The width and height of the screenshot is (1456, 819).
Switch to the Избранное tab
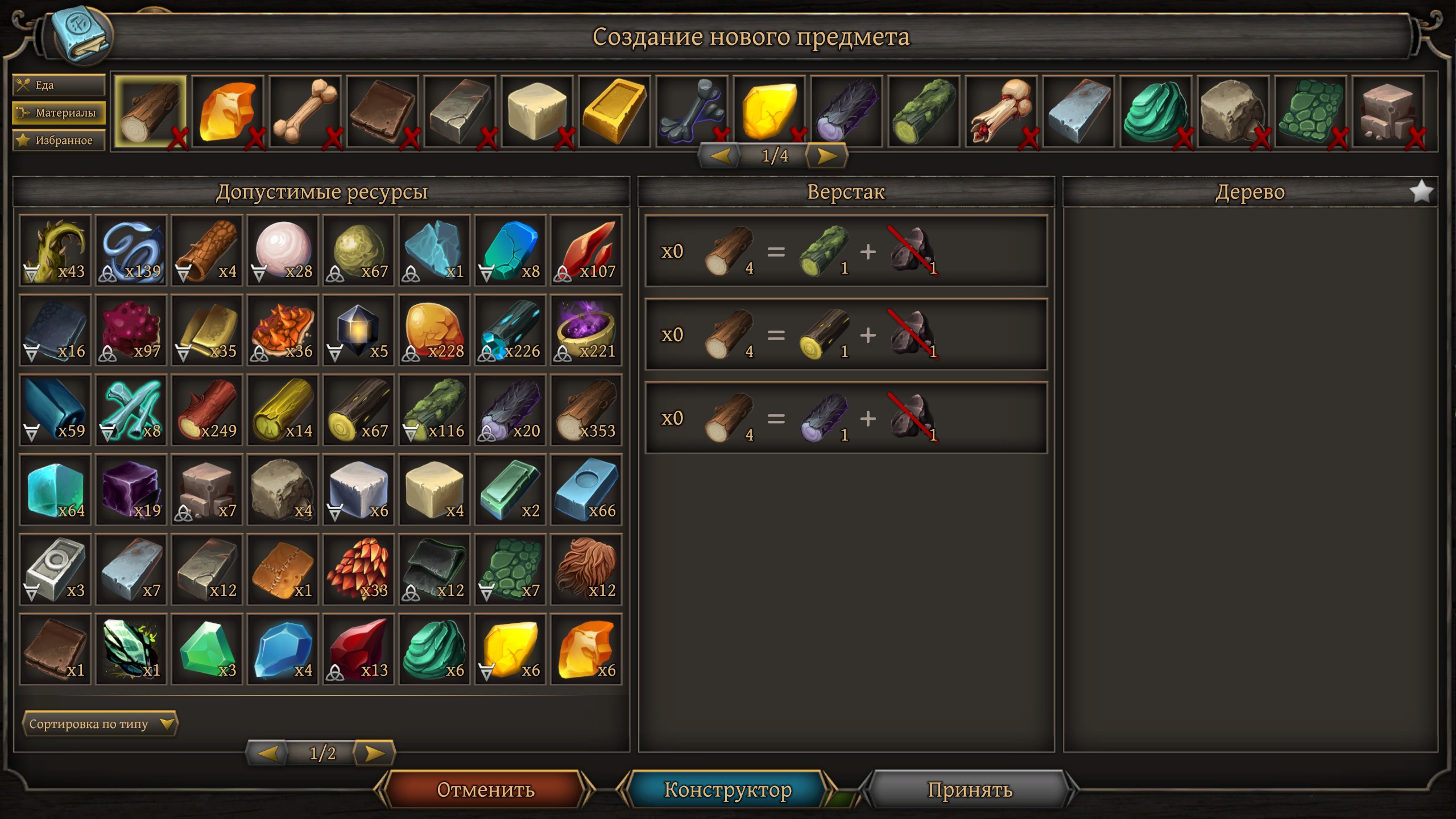click(59, 140)
